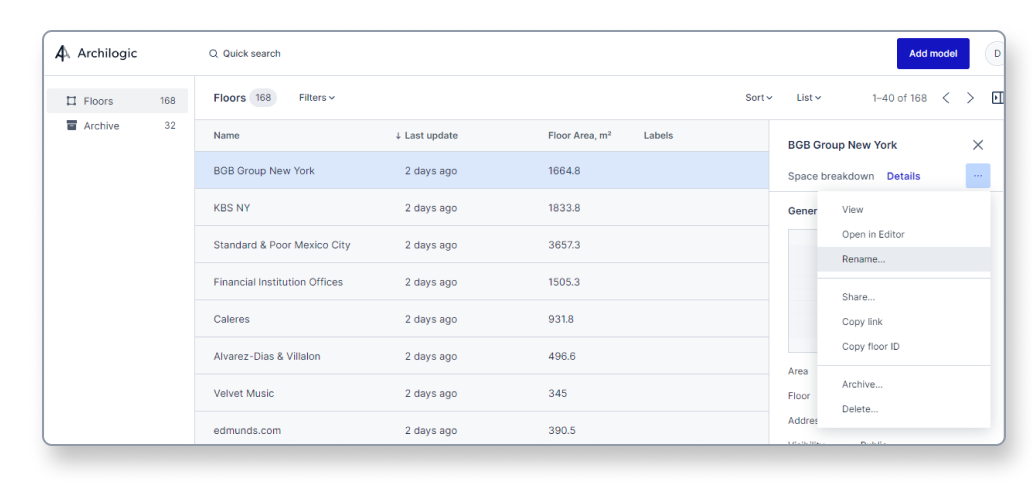
Task: Select Standard & Poor Mexico City row
Action: tap(482, 244)
